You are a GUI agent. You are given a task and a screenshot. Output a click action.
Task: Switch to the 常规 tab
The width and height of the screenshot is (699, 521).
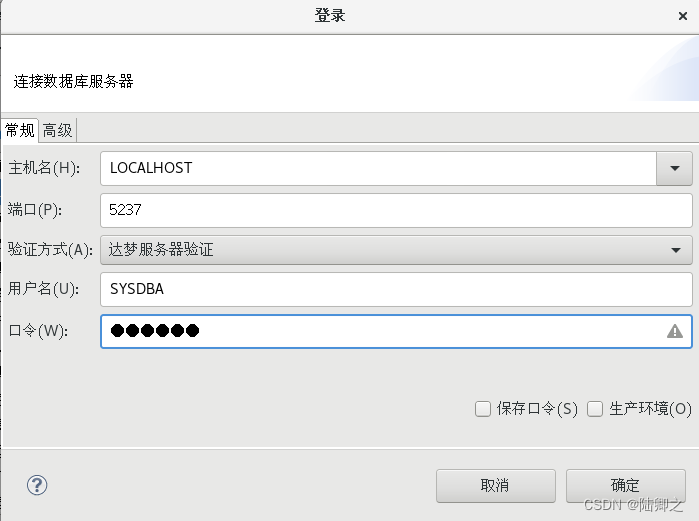20,131
